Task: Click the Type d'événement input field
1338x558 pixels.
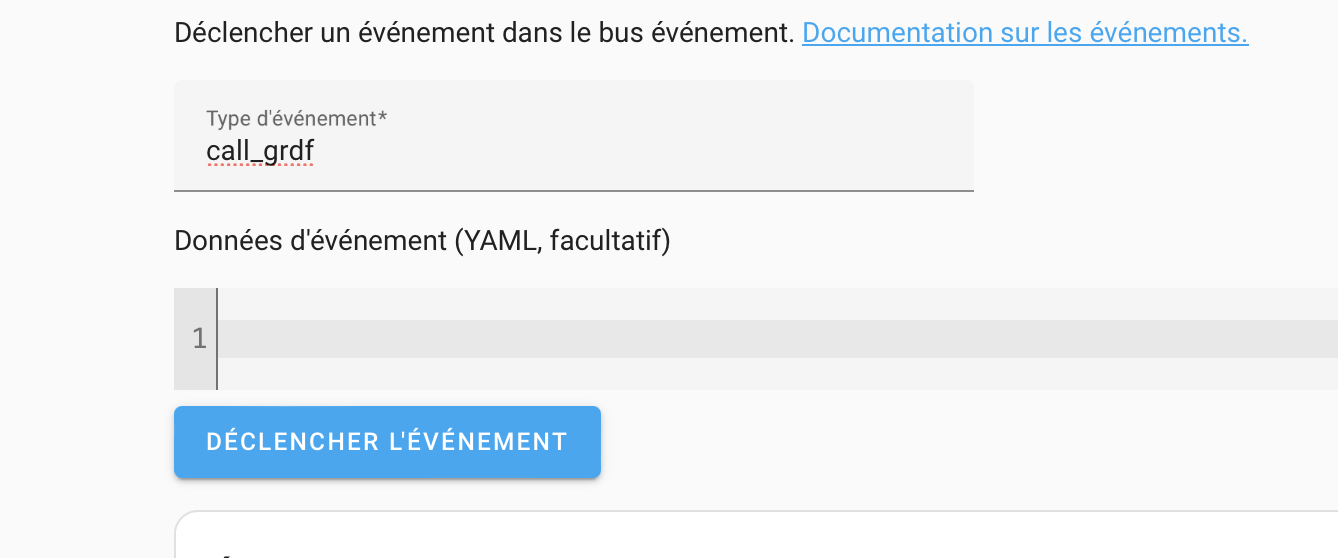Action: [x=574, y=135]
